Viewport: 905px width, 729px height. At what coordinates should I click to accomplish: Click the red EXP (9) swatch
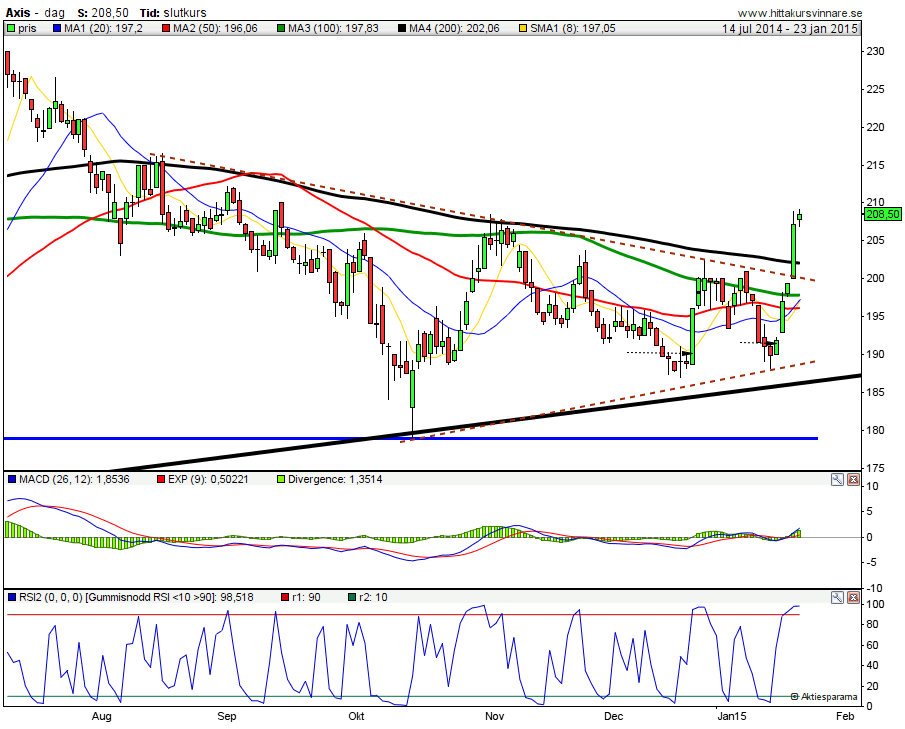click(161, 479)
